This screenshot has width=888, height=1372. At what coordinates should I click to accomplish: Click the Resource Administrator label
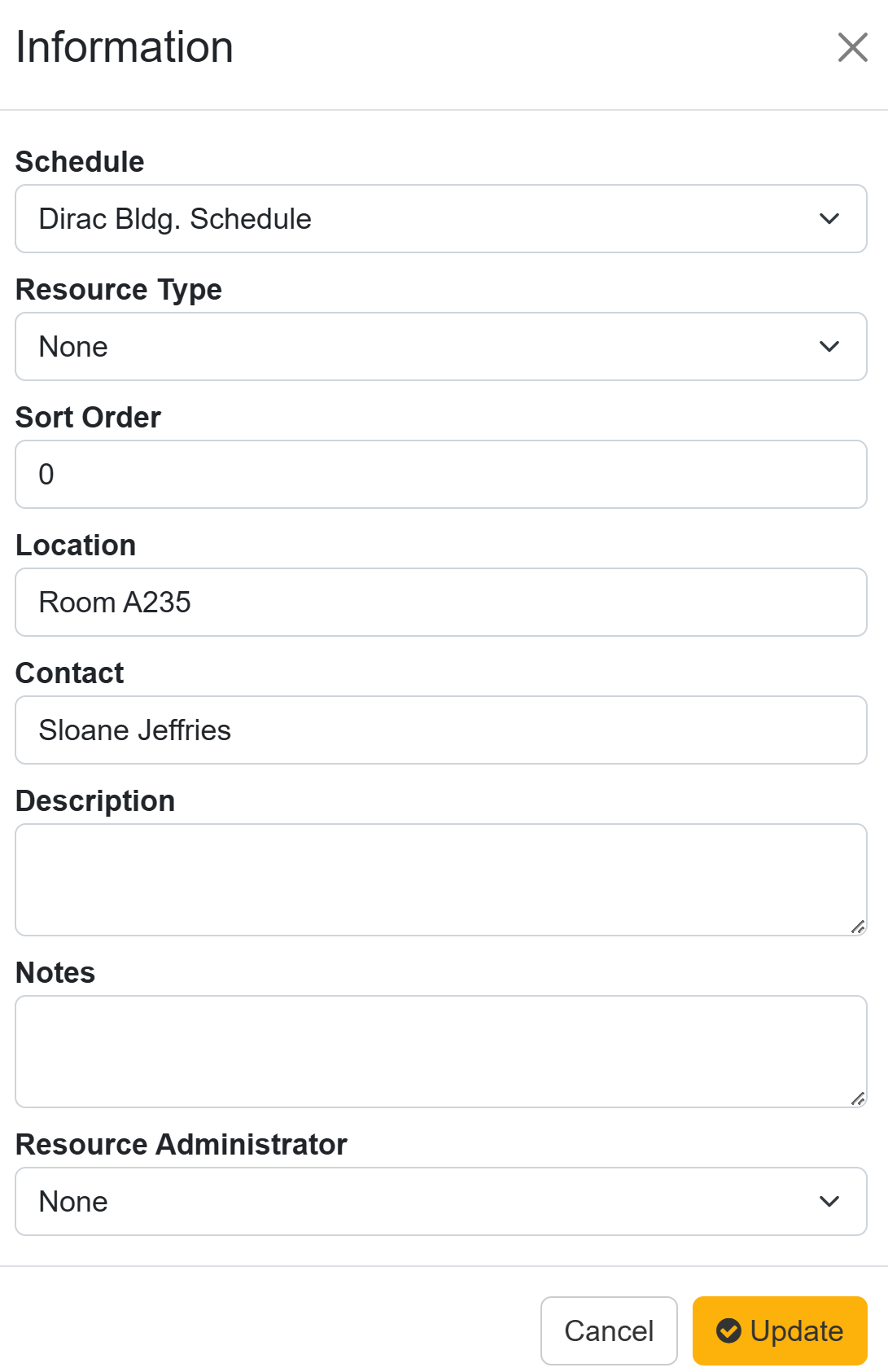pyautogui.click(x=182, y=1145)
